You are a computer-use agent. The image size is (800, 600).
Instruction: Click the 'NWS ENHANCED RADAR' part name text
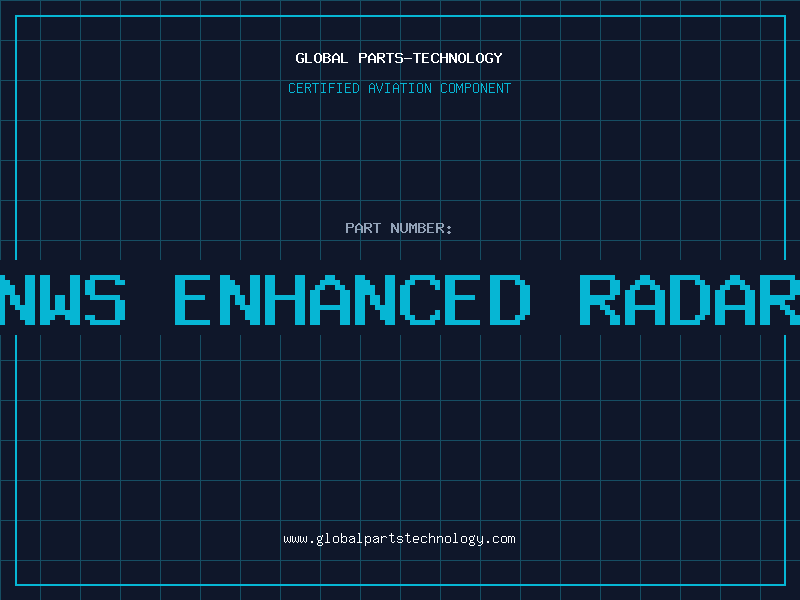pyautogui.click(x=400, y=299)
